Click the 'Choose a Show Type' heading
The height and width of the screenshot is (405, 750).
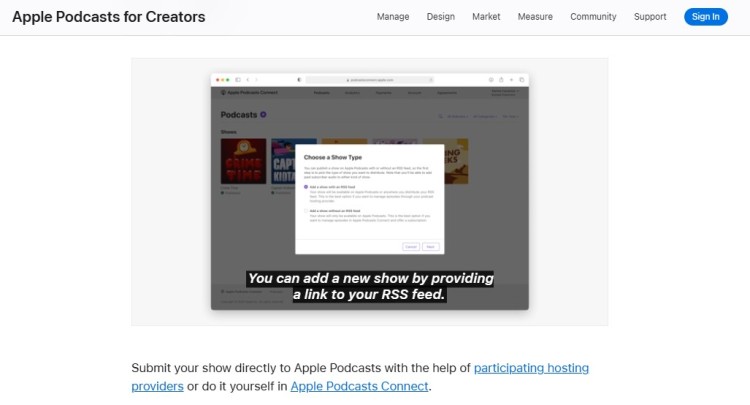click(333, 157)
